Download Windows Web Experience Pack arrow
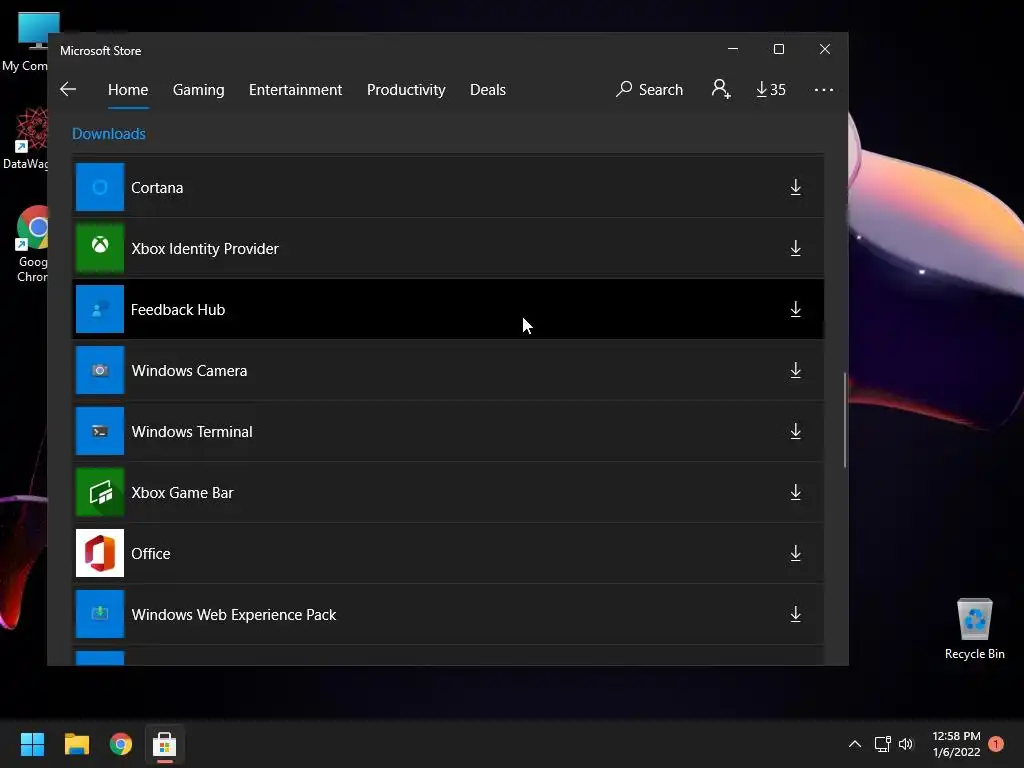The height and width of the screenshot is (768, 1024). (795, 614)
